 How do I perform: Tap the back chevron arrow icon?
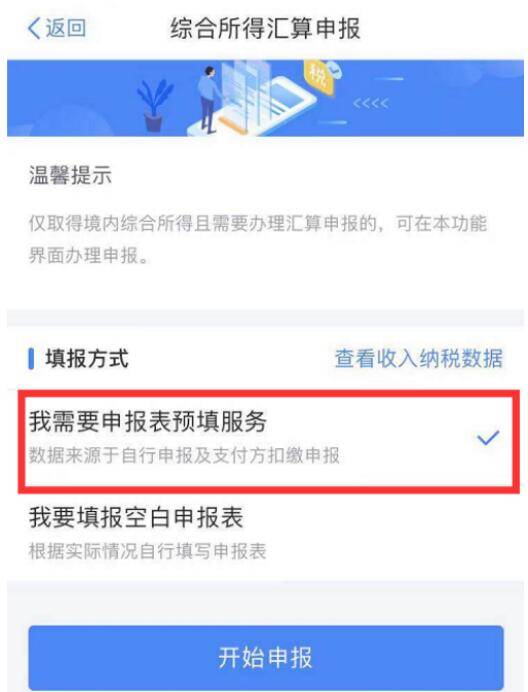[x=34, y=29]
